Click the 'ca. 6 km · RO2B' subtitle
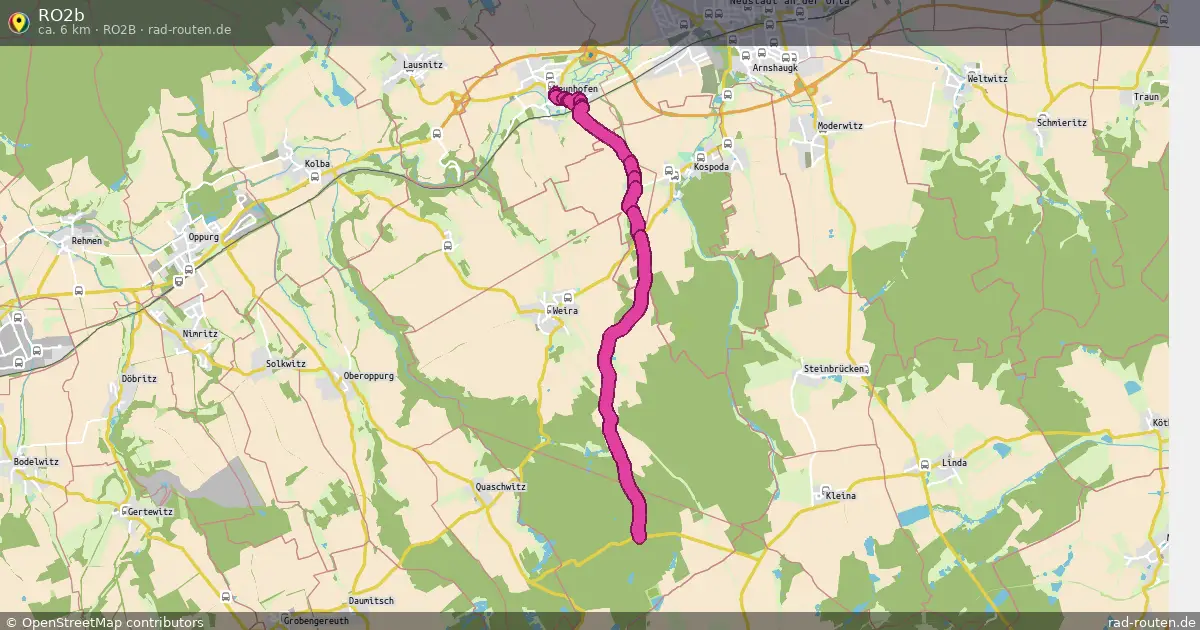1200x630 pixels. click(86, 29)
